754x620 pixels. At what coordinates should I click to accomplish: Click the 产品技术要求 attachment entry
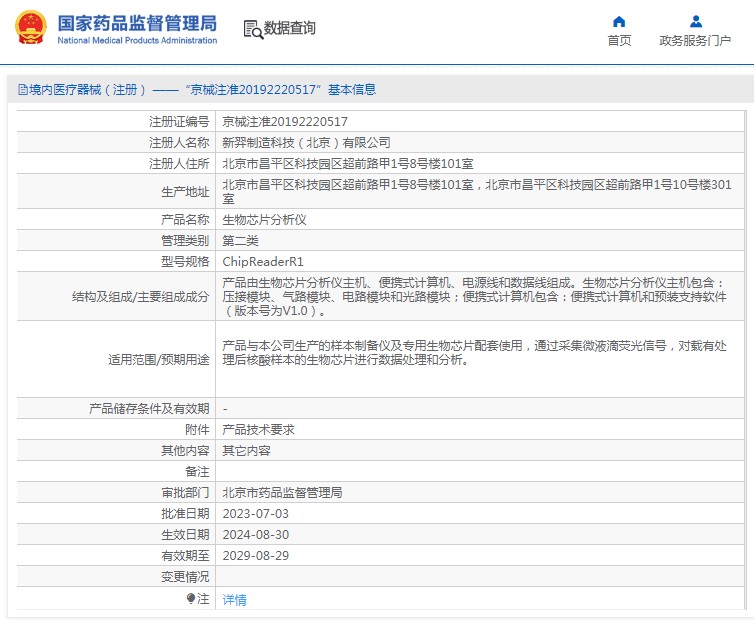pos(258,429)
